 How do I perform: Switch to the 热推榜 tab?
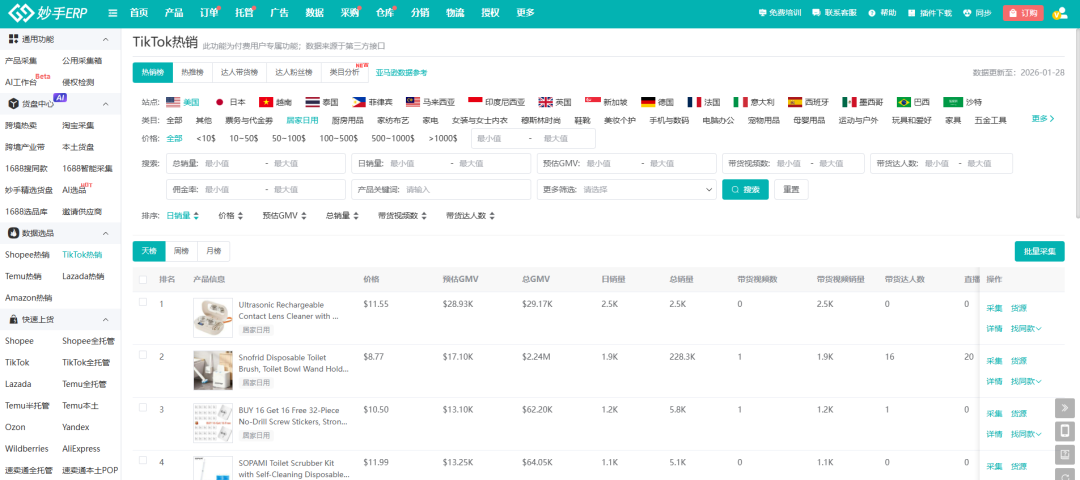(192, 72)
